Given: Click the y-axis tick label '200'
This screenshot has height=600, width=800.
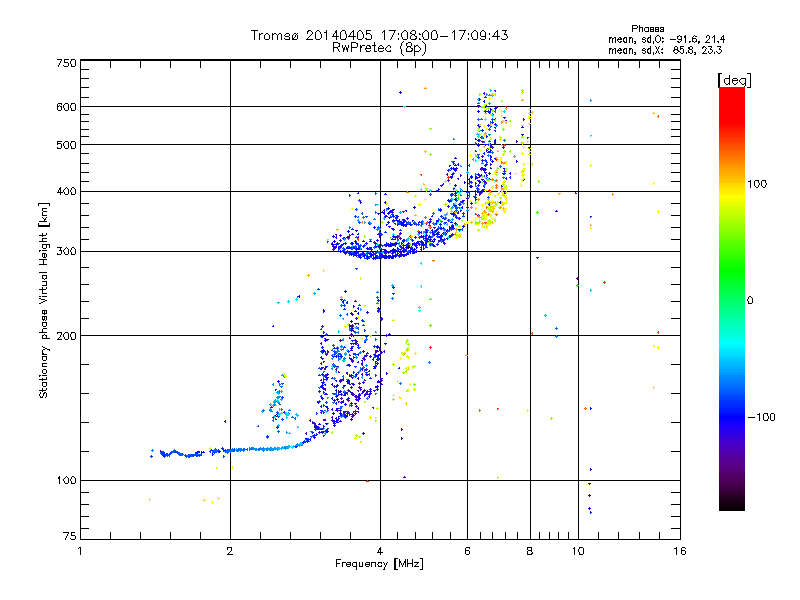Looking at the screenshot, I should (x=66, y=336).
